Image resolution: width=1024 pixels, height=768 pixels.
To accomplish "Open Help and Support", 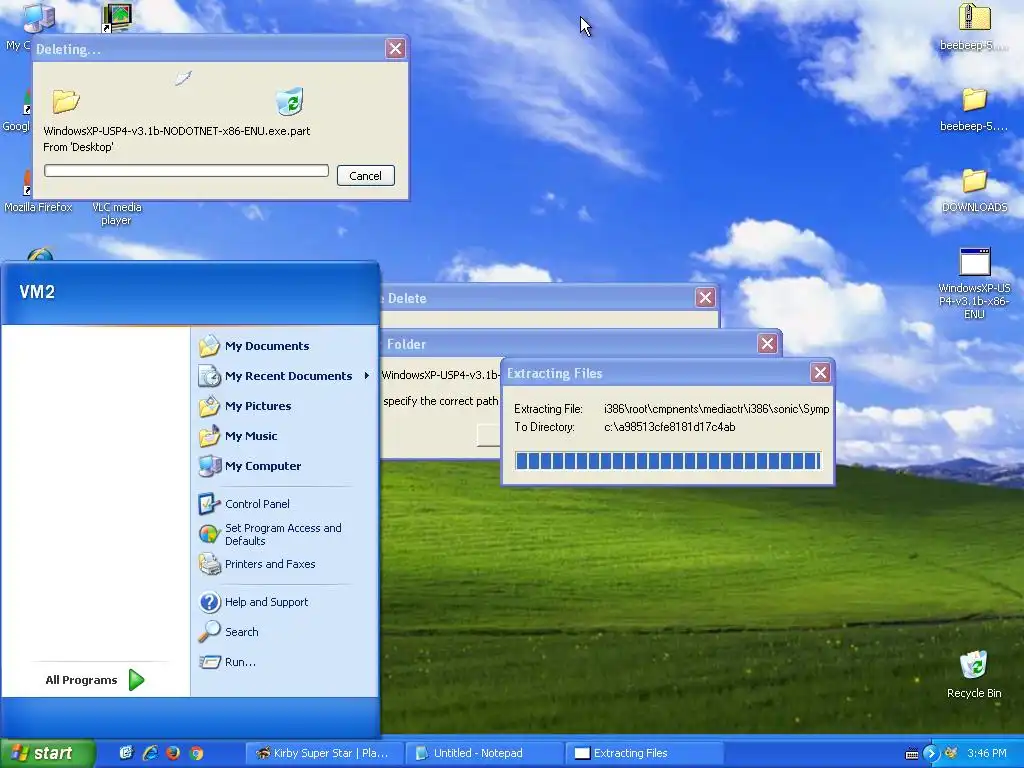I will tap(253, 602).
